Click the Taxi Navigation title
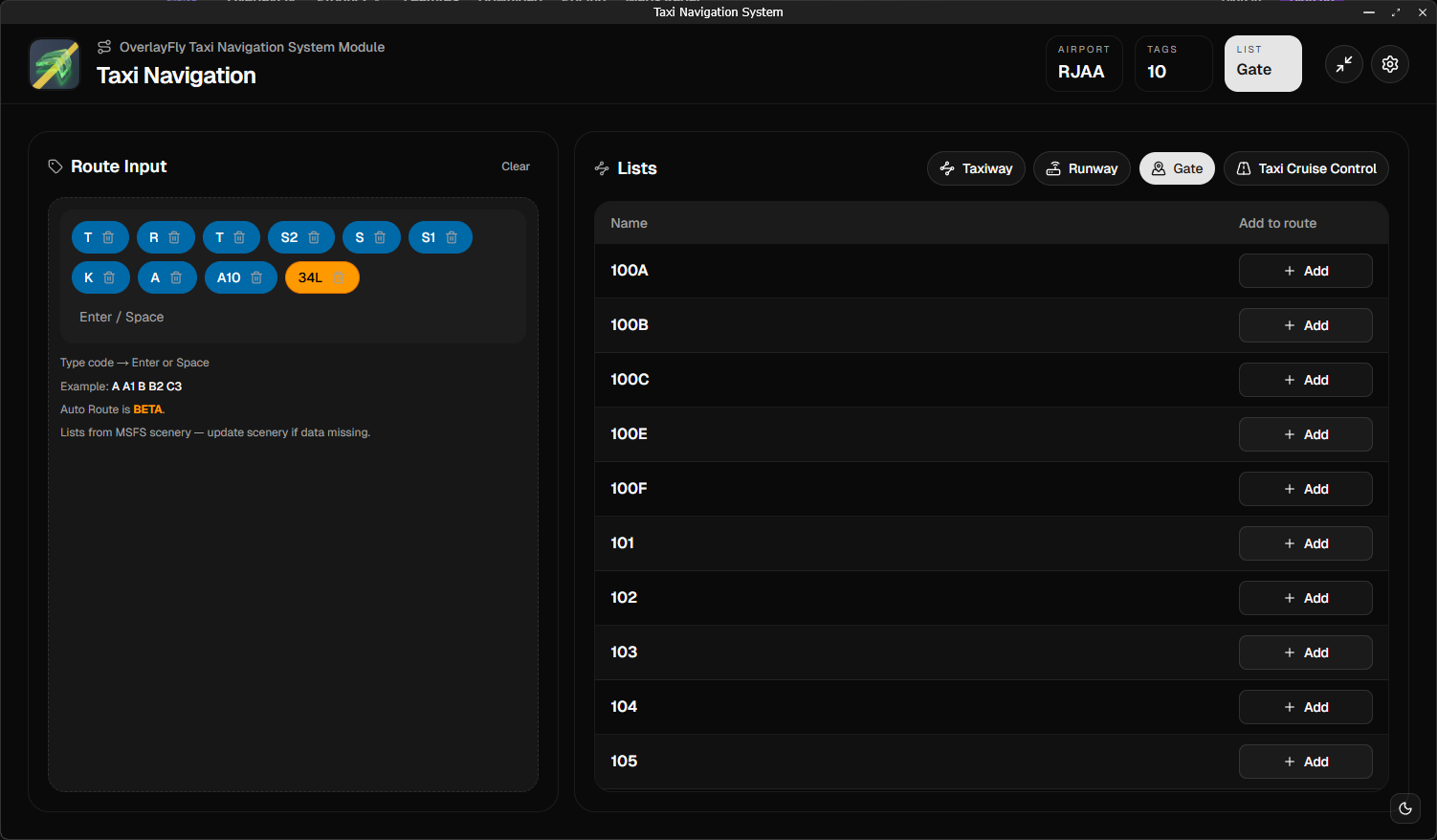Viewport: 1437px width, 840px height. (176, 76)
